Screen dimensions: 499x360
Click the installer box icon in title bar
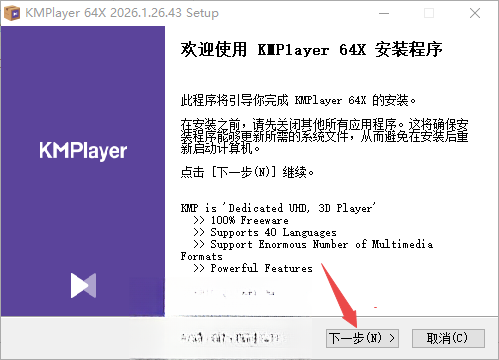click(12, 13)
